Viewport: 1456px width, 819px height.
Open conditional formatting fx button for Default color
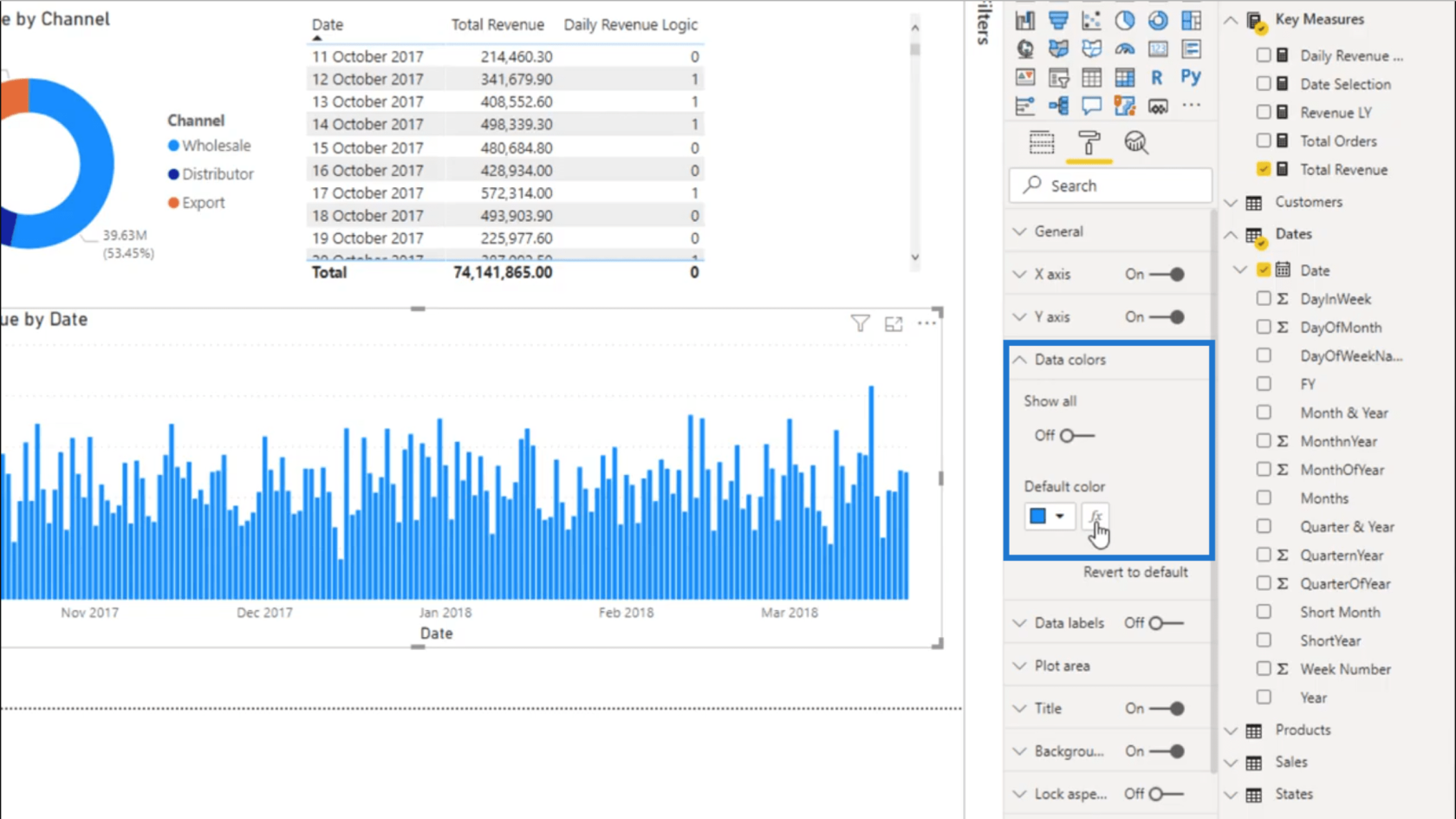pyautogui.click(x=1095, y=517)
